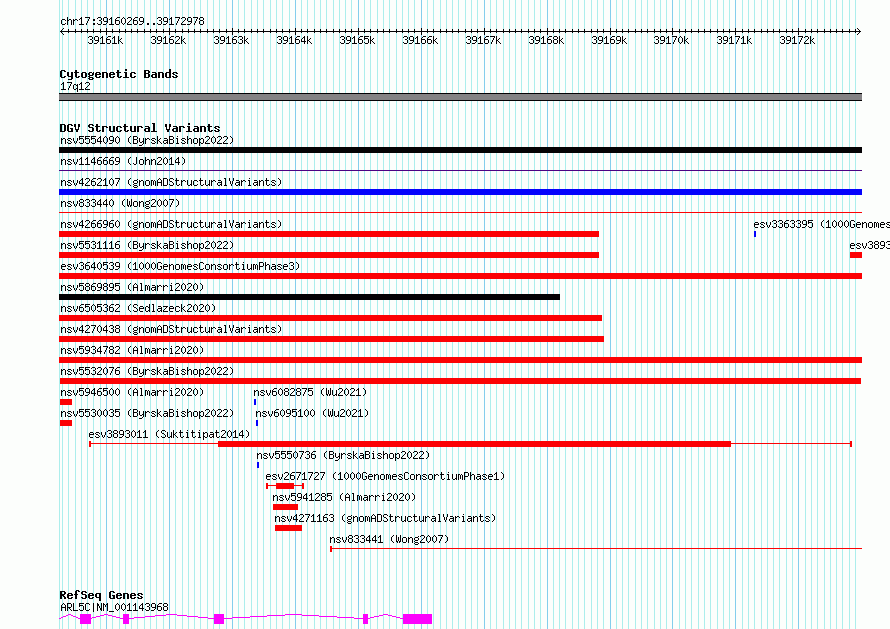Image resolution: width=890 pixels, height=629 pixels.
Task: Click the 39161k ruler tick label
Action: click(105, 40)
